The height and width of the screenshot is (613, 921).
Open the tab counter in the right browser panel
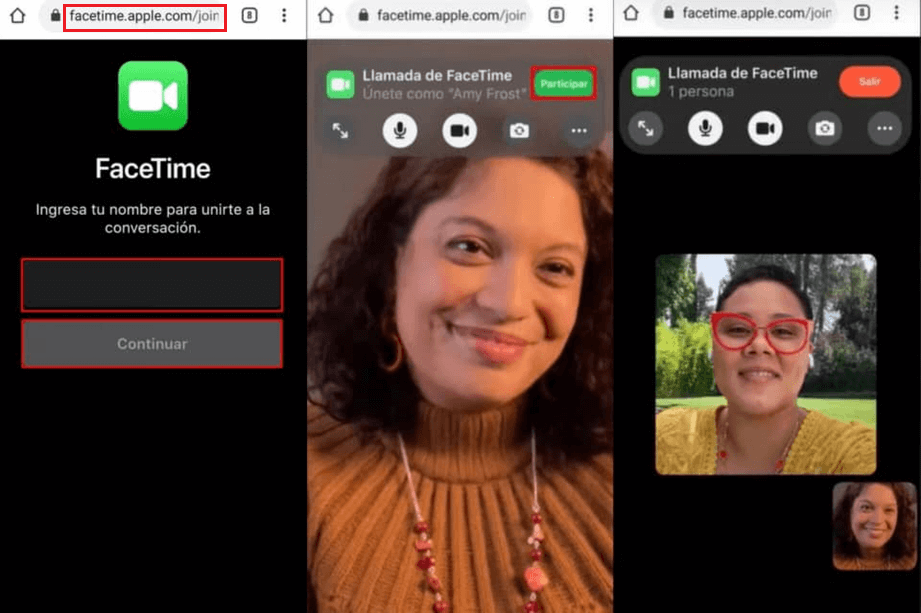(862, 13)
